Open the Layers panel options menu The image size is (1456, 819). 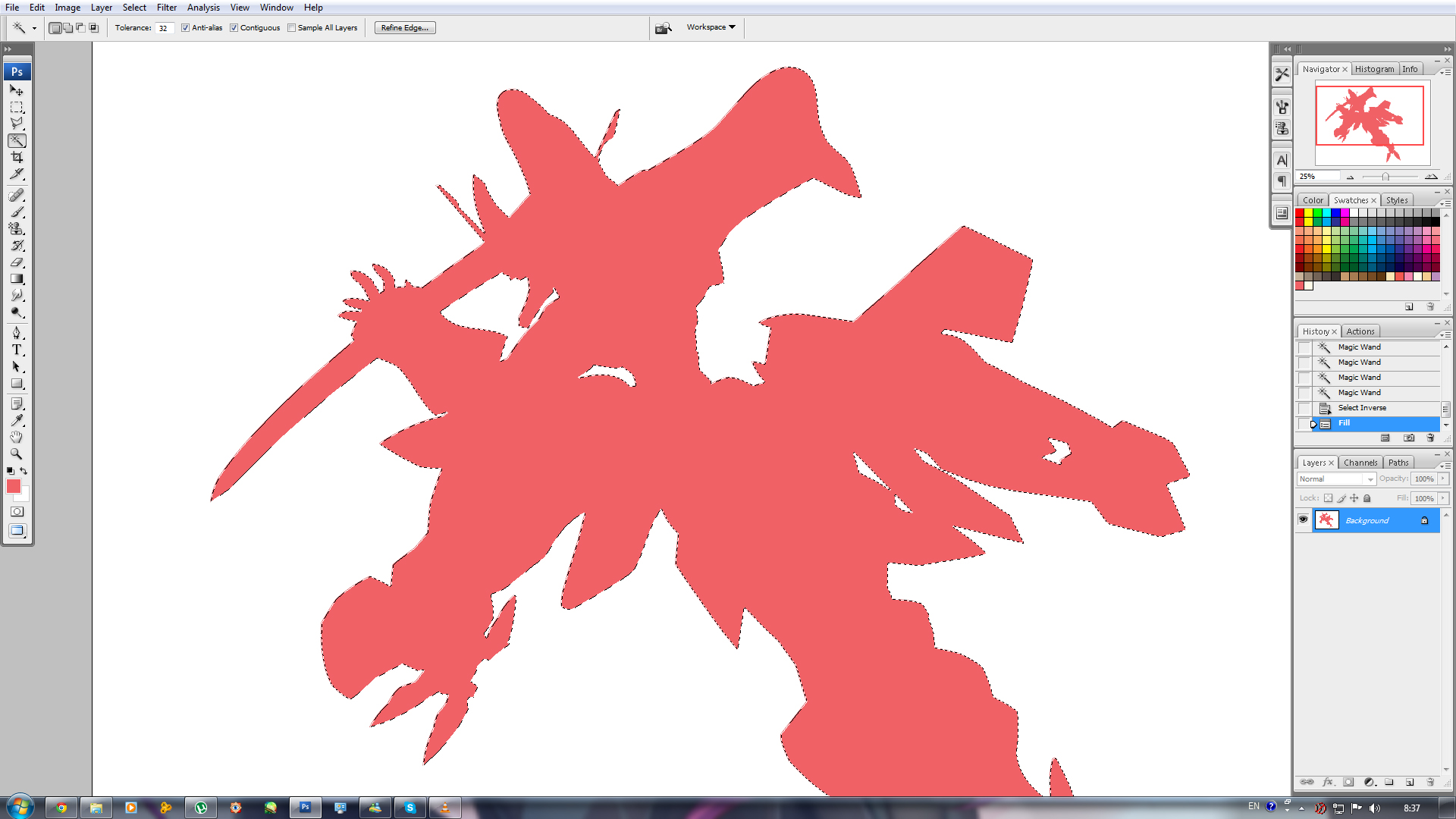click(x=1445, y=465)
